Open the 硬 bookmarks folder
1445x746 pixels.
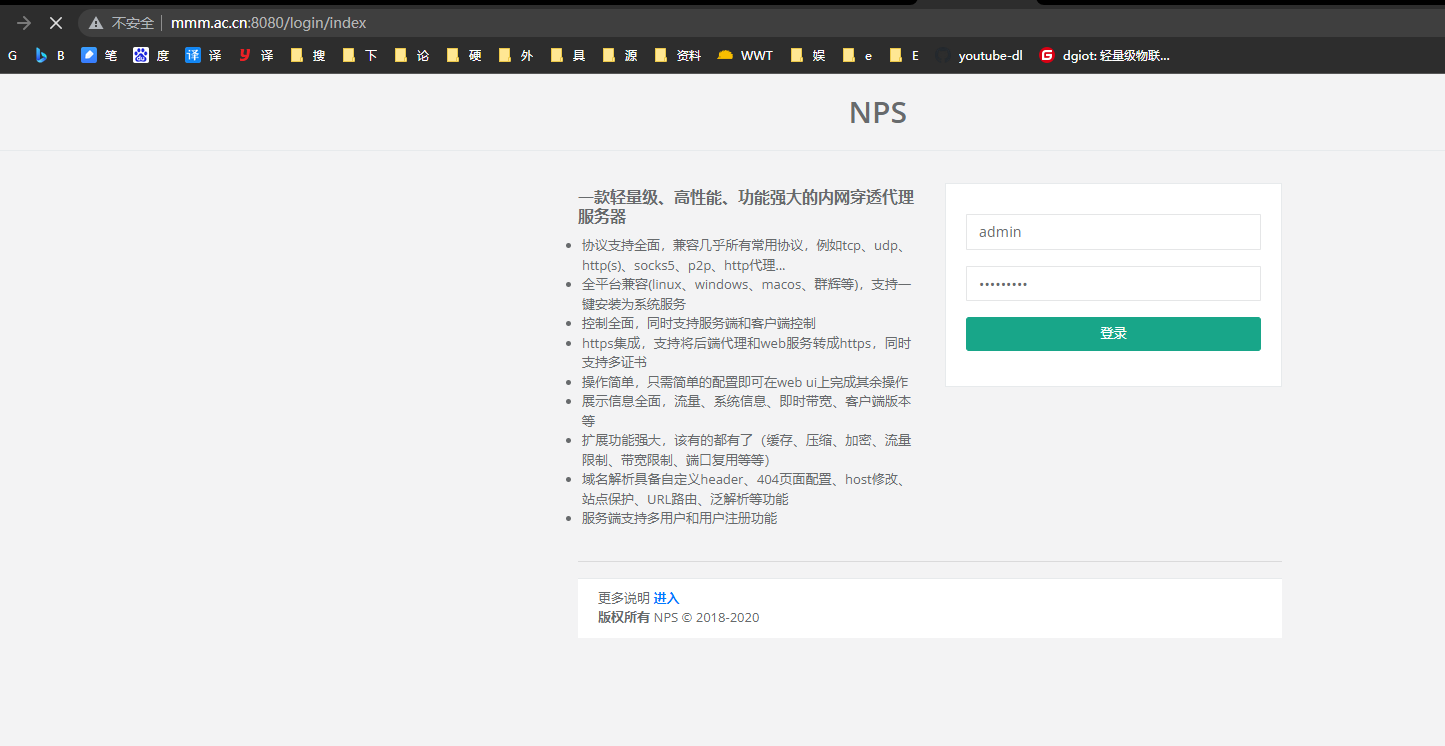[x=463, y=55]
